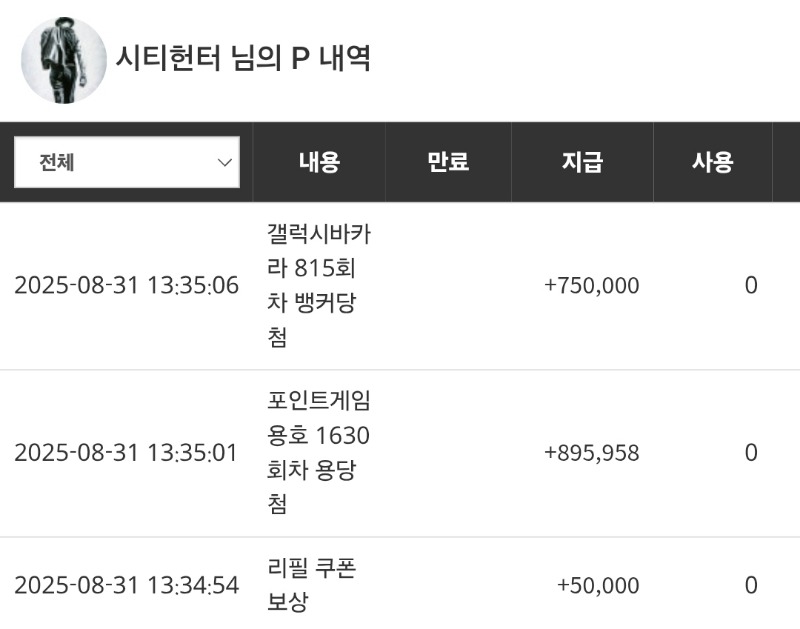
Task: Click the +50,000 payout amount
Action: point(598,586)
